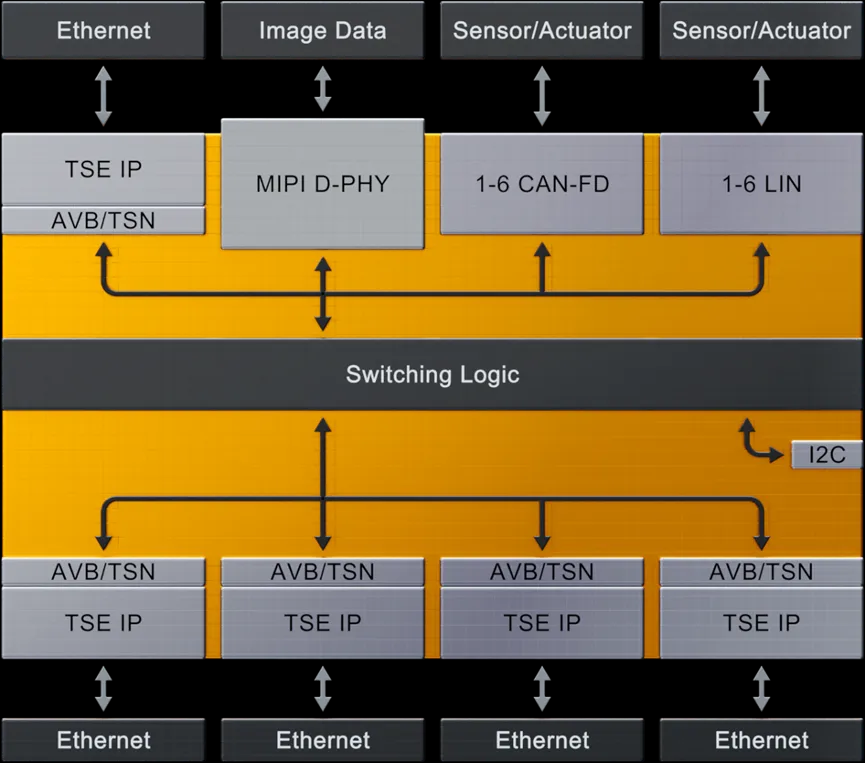Click the 1-6 LIN block

(761, 184)
